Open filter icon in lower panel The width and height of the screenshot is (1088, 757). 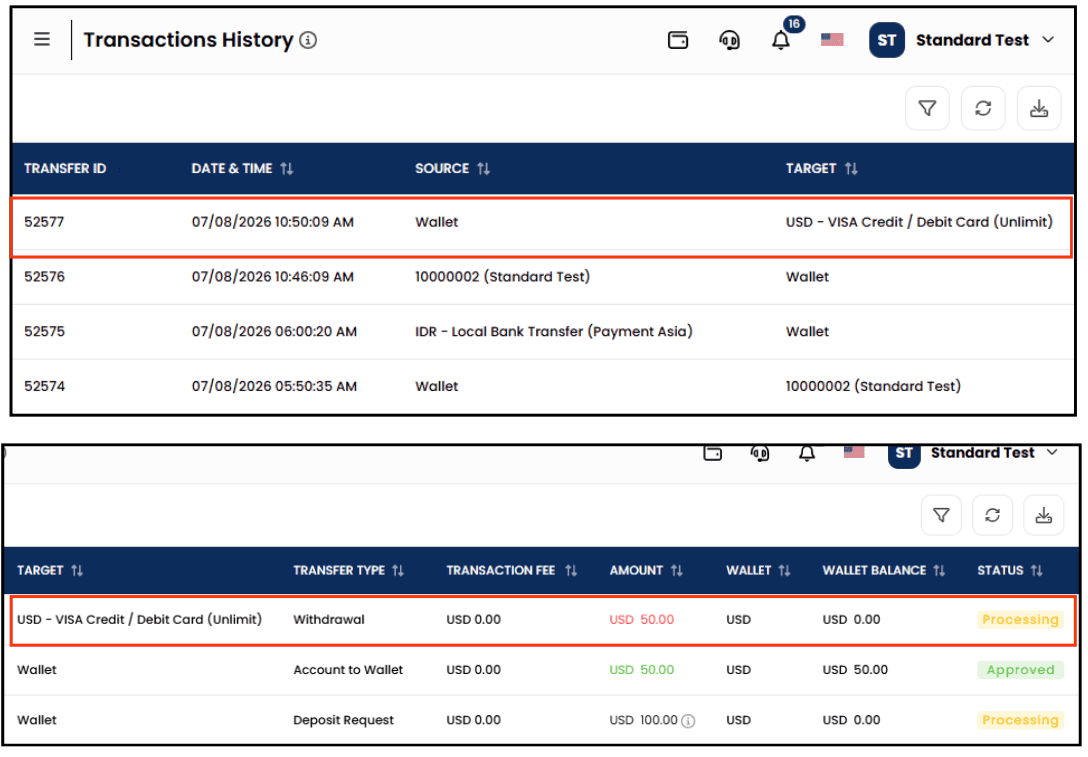(x=941, y=515)
